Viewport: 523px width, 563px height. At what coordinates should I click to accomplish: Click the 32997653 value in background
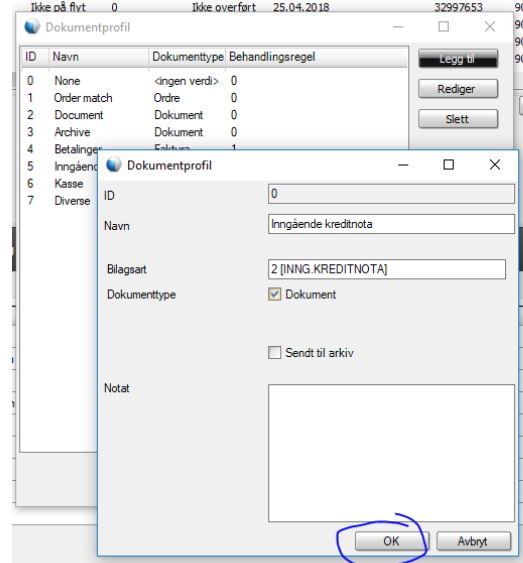coord(458,7)
